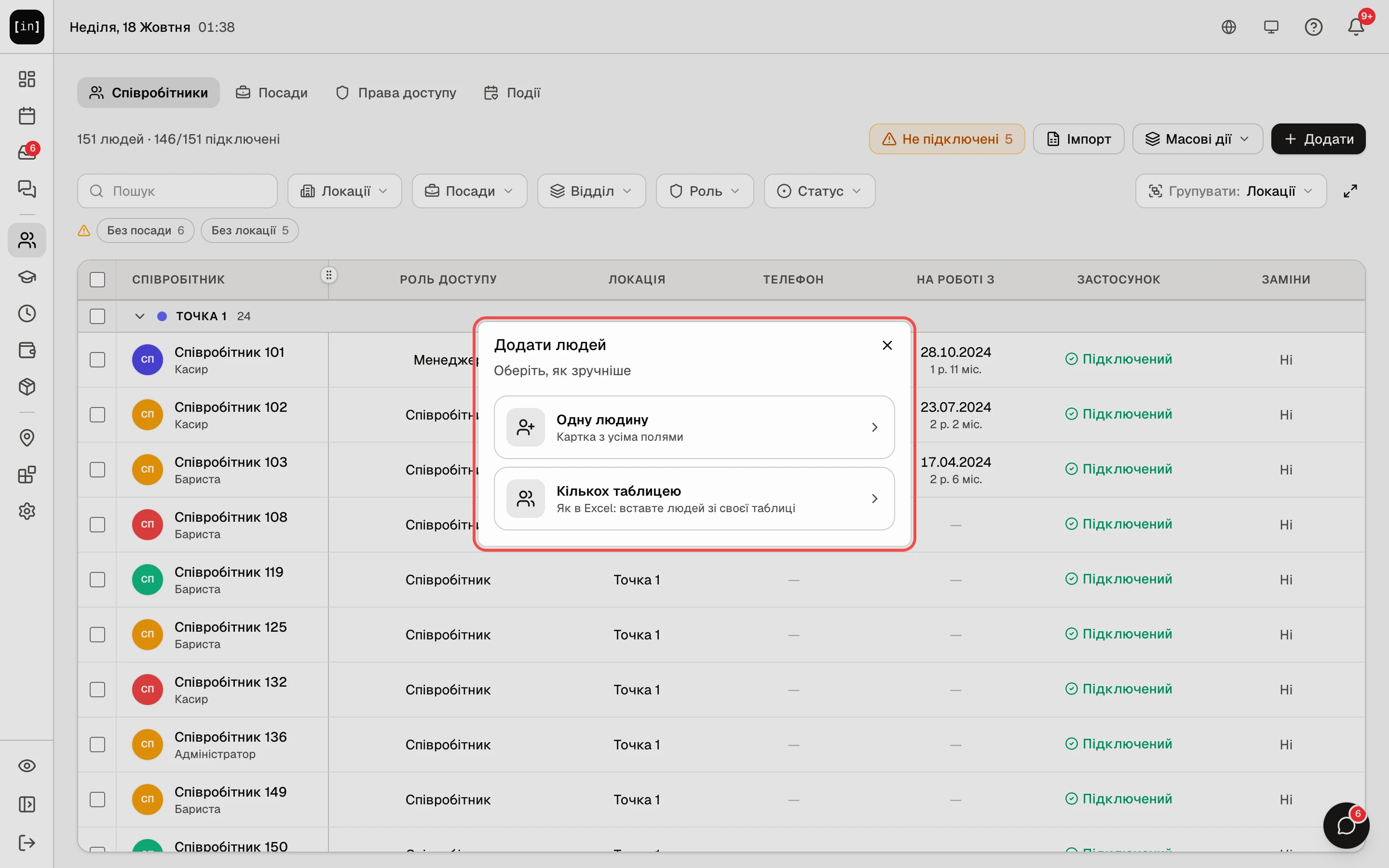Close the Додати людей dialog
Image resolution: width=1389 pixels, height=868 pixels.
(887, 345)
